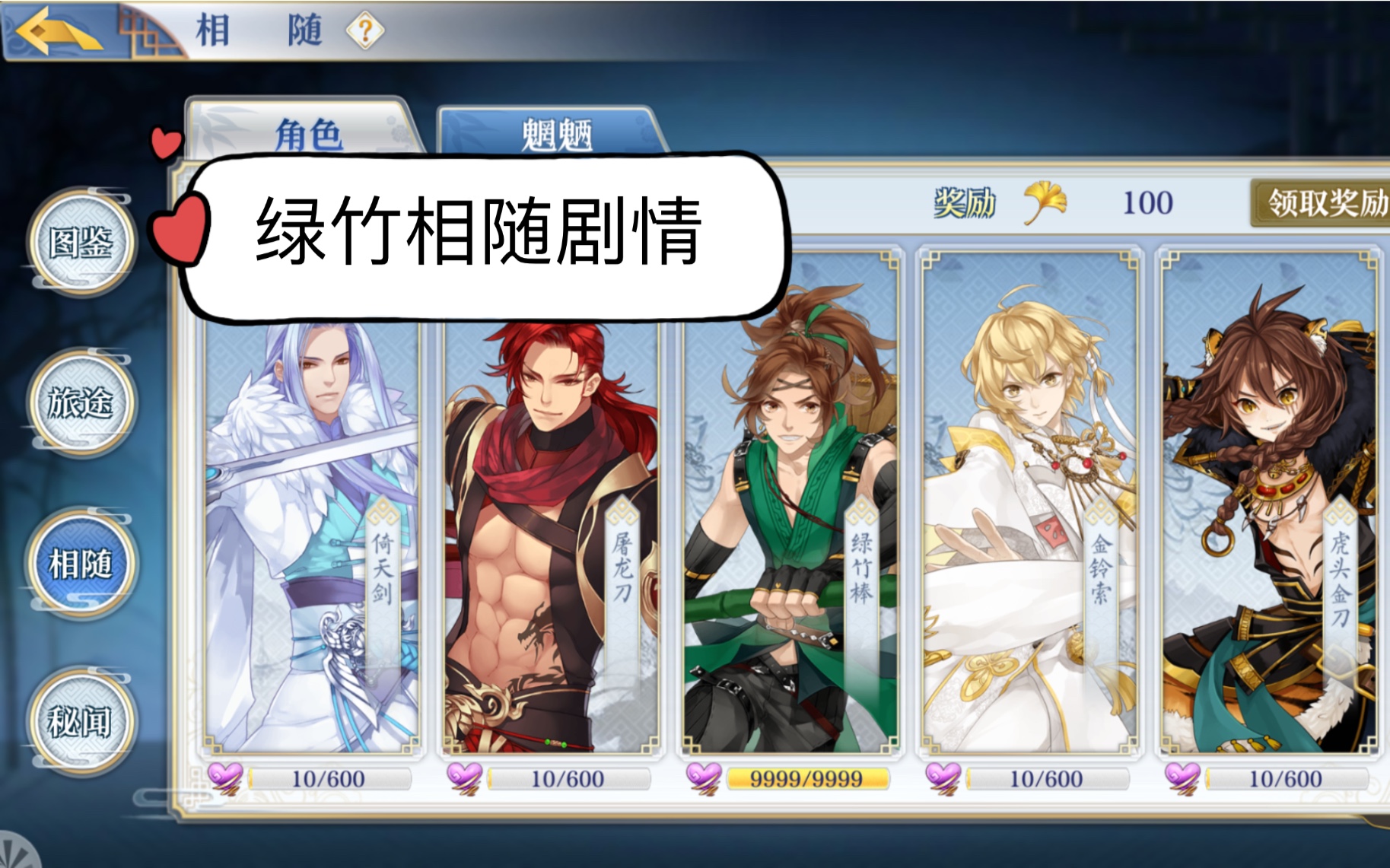Click the 10/600 affinity bar under 屠龙刀
This screenshot has width=1390, height=868.
[568, 779]
